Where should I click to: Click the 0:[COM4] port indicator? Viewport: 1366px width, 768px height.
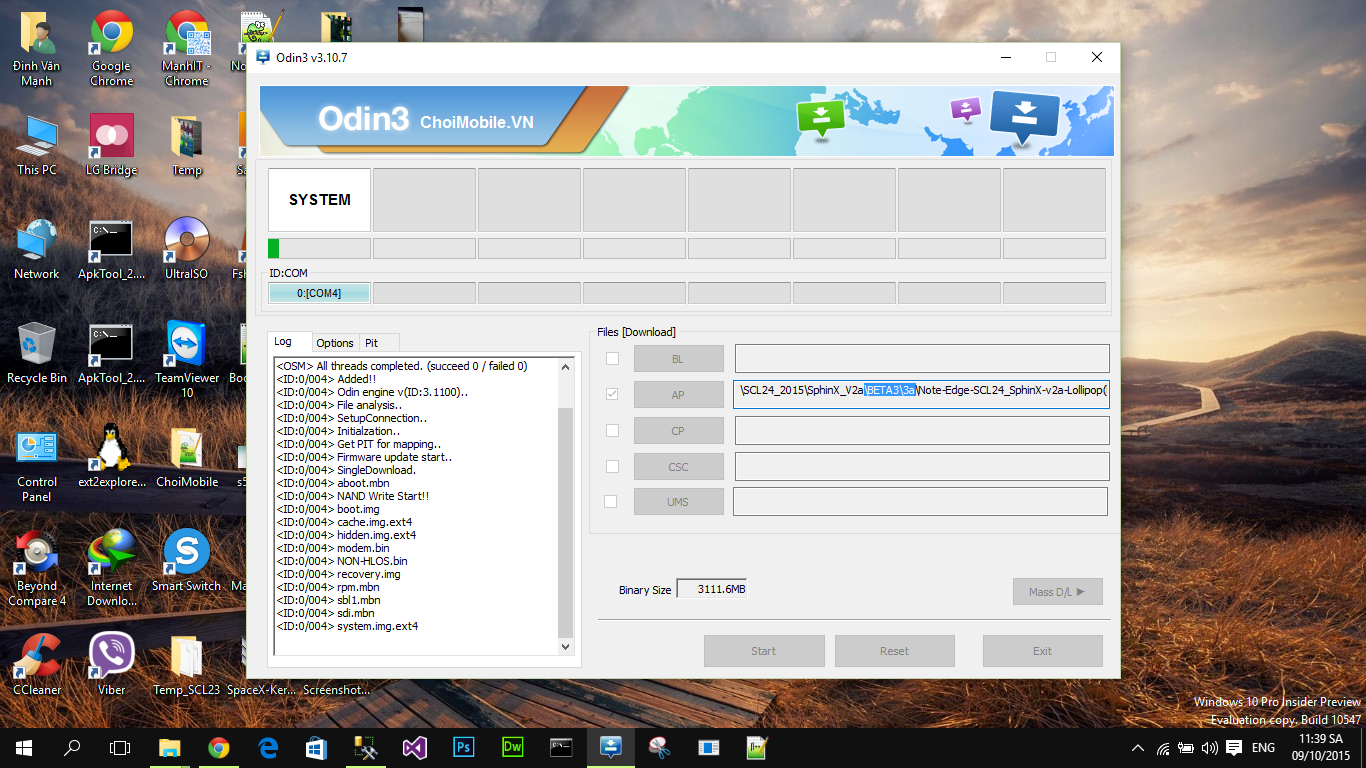(319, 293)
